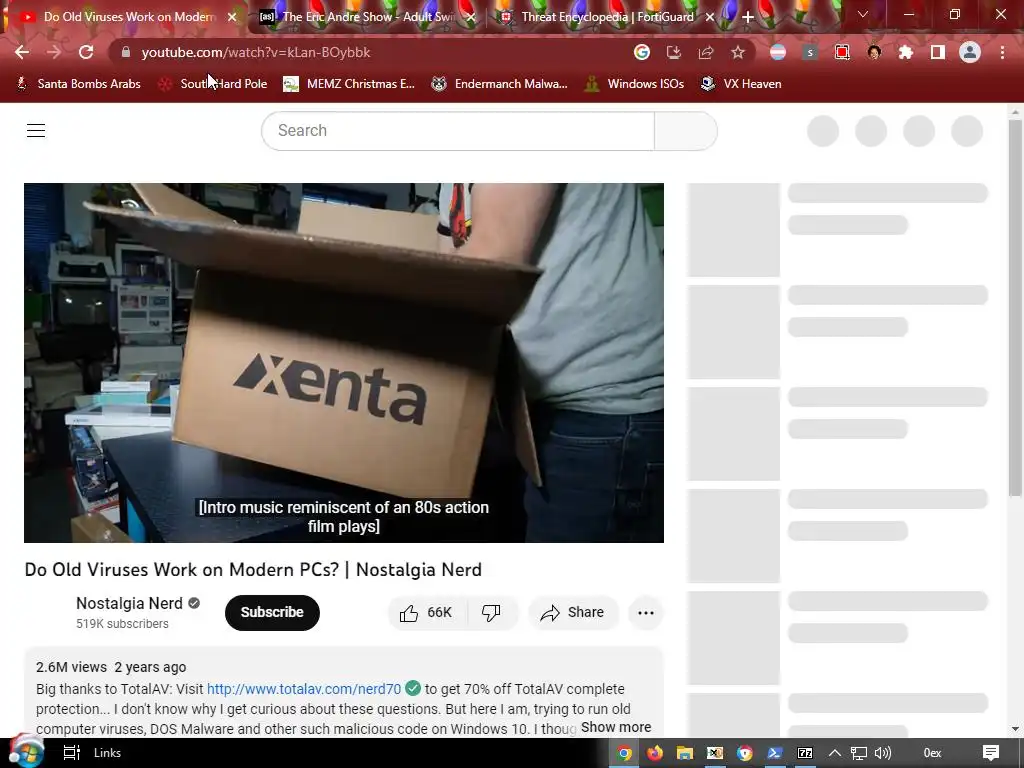Reload the YouTube page

[86, 52]
